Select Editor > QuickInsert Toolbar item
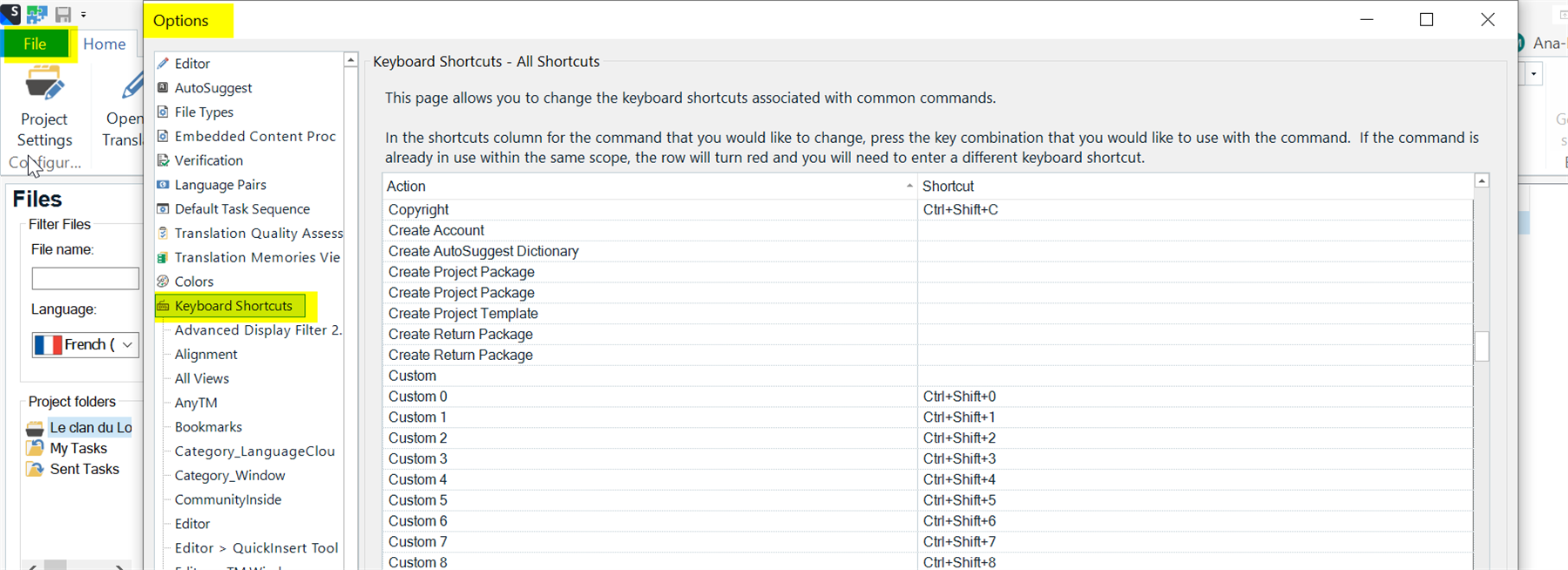Screen dimensions: 1568x570 (x=256, y=548)
